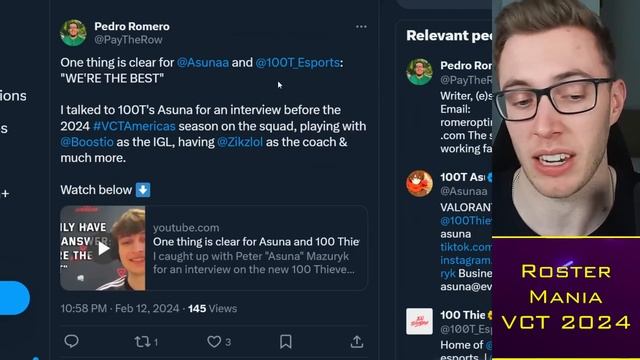Screen dimensions: 640x360
Task: Open the reply comment icon
Action: [x=71, y=341]
